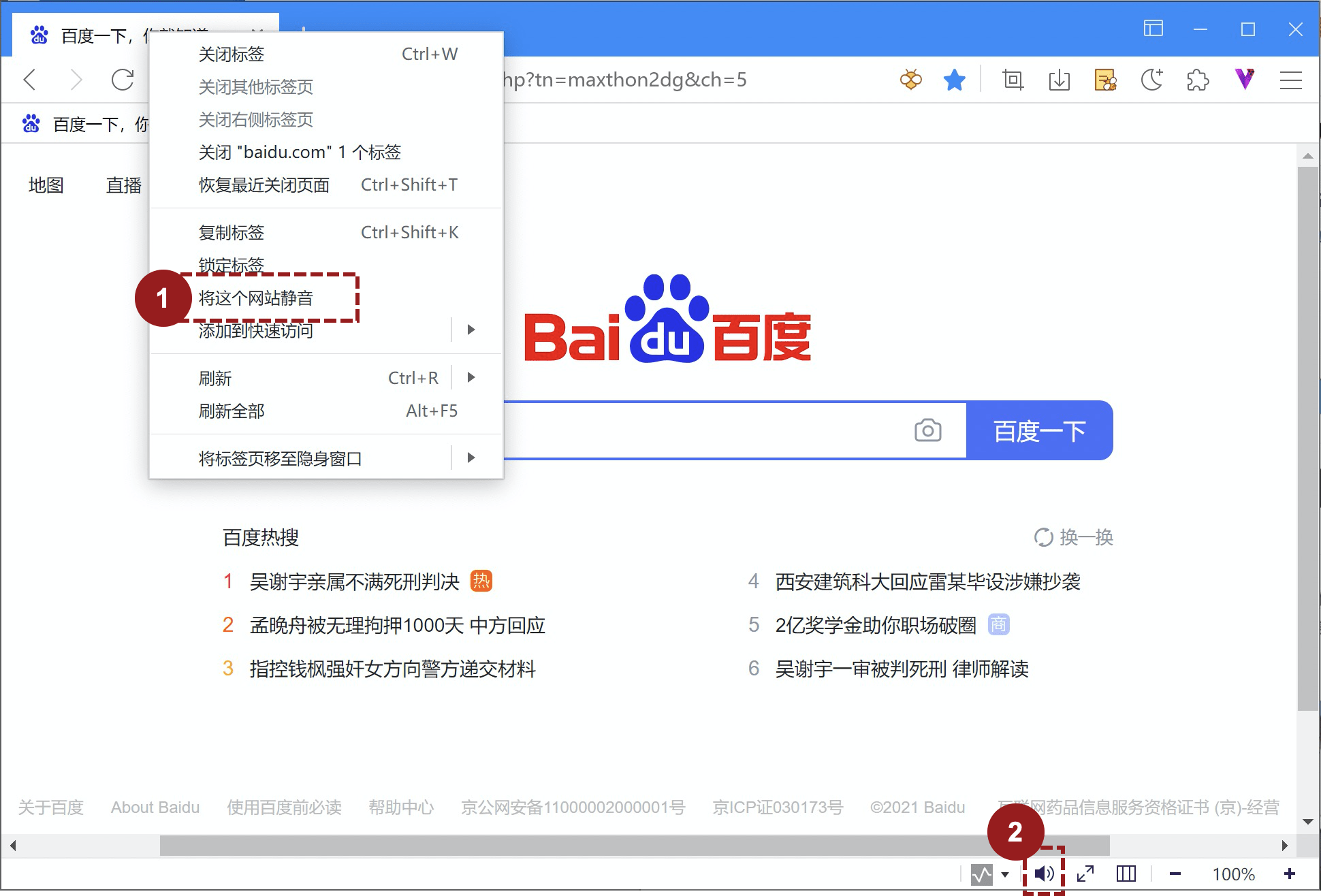Image resolution: width=1321 pixels, height=896 pixels.
Task: Open hot search 孟晚舟被无理拘押1000天
Action: 398,625
